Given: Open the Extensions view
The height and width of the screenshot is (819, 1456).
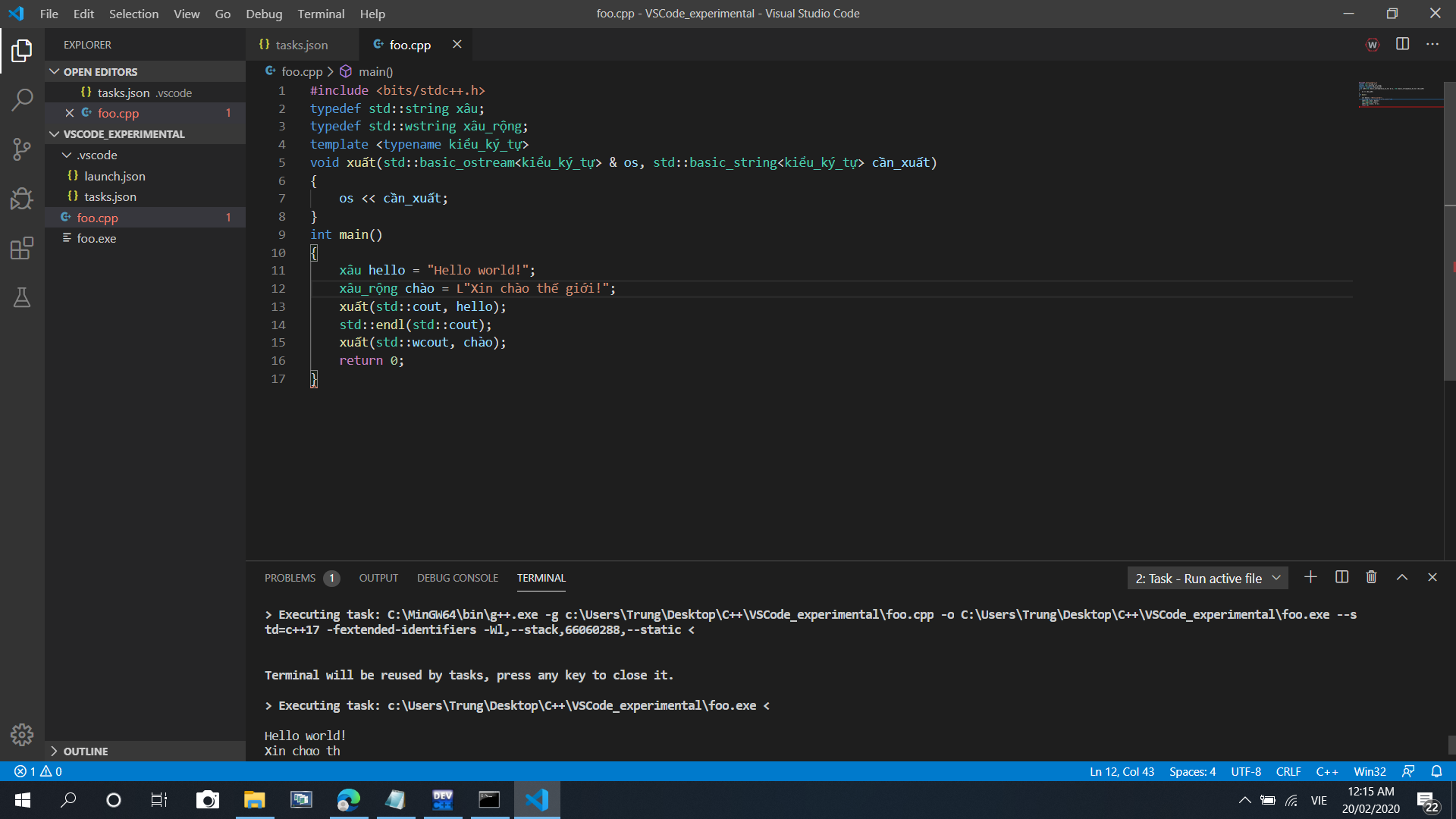Looking at the screenshot, I should [22, 248].
